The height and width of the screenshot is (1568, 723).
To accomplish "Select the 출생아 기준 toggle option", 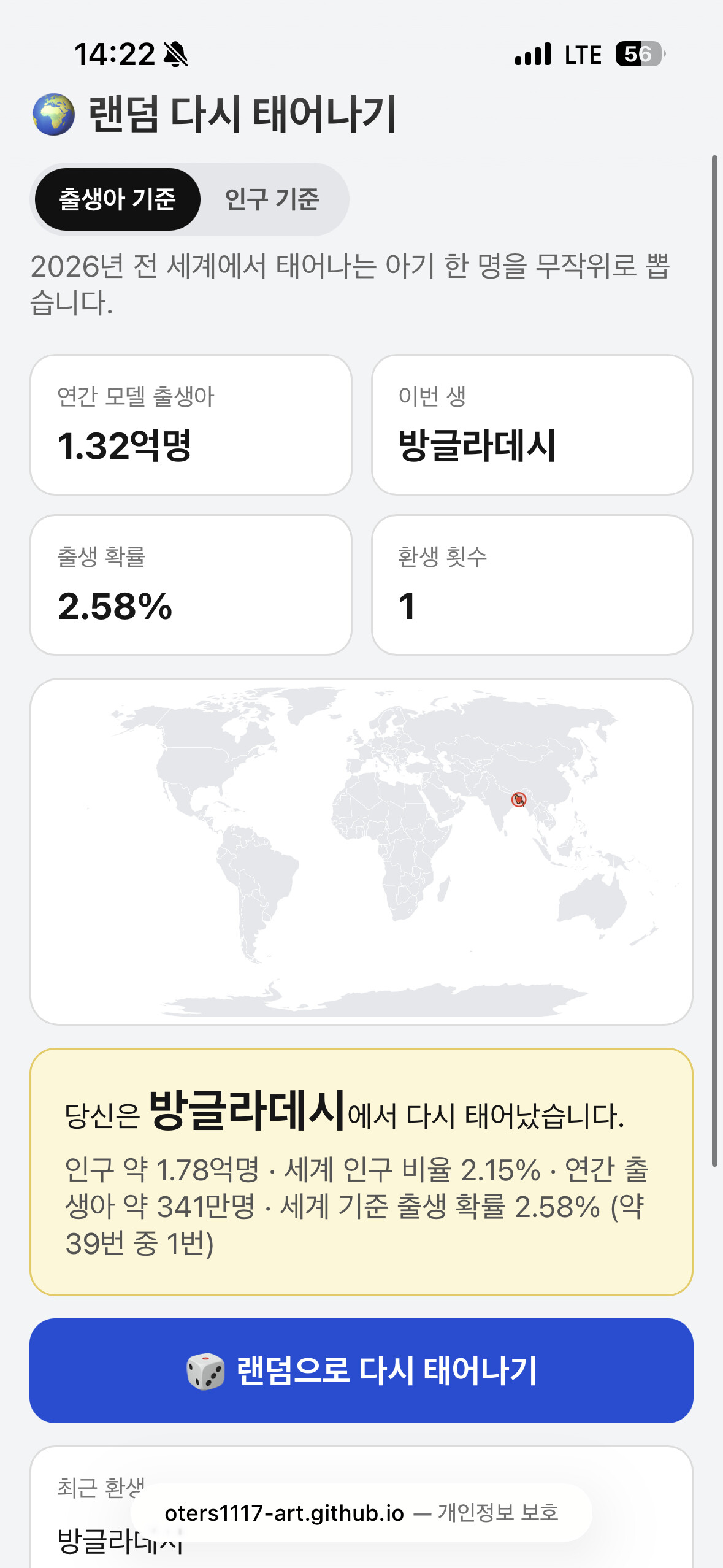I will [x=118, y=199].
